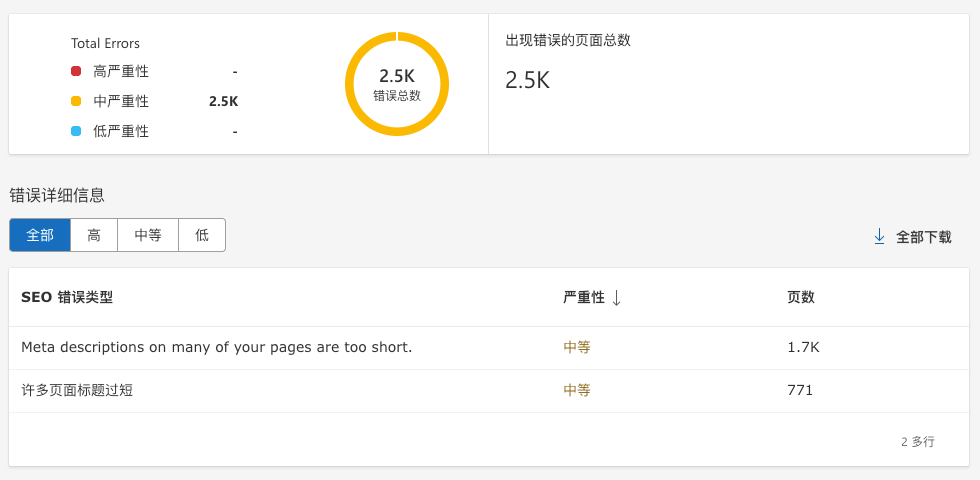This screenshot has height=480, width=980.
Task: Select the 全部 filter tab
Action: tap(40, 235)
